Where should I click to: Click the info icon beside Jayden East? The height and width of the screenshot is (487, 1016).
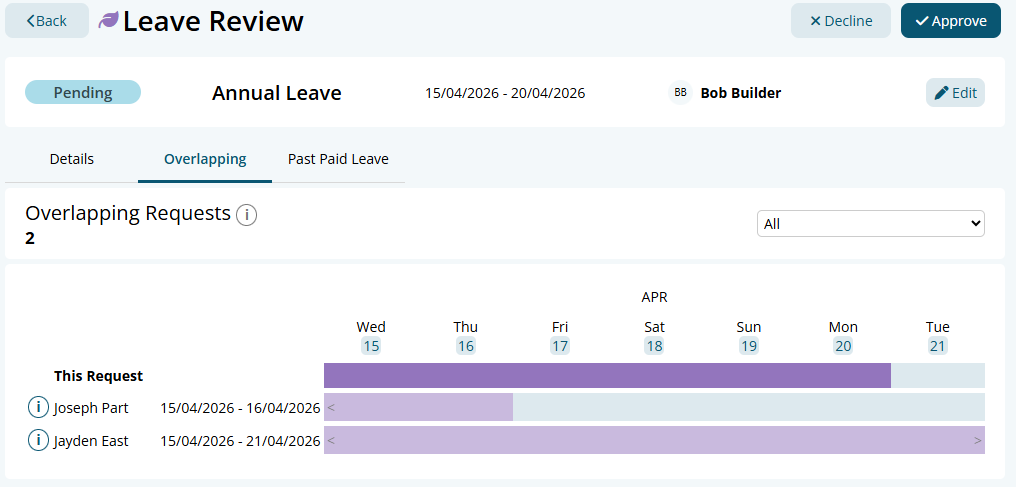point(38,441)
